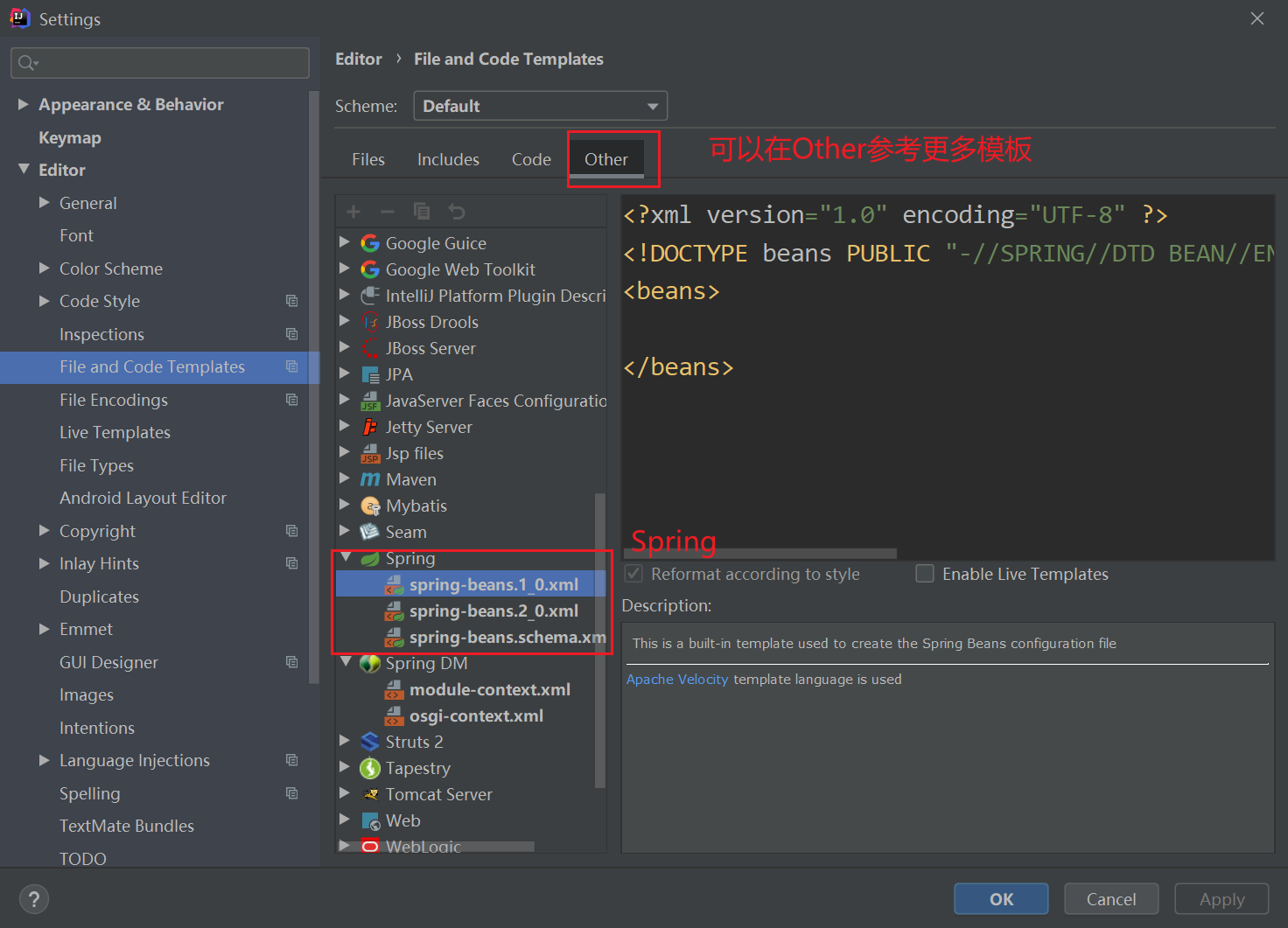Image resolution: width=1288 pixels, height=928 pixels.
Task: Click the add template plus icon
Action: [x=353, y=212]
